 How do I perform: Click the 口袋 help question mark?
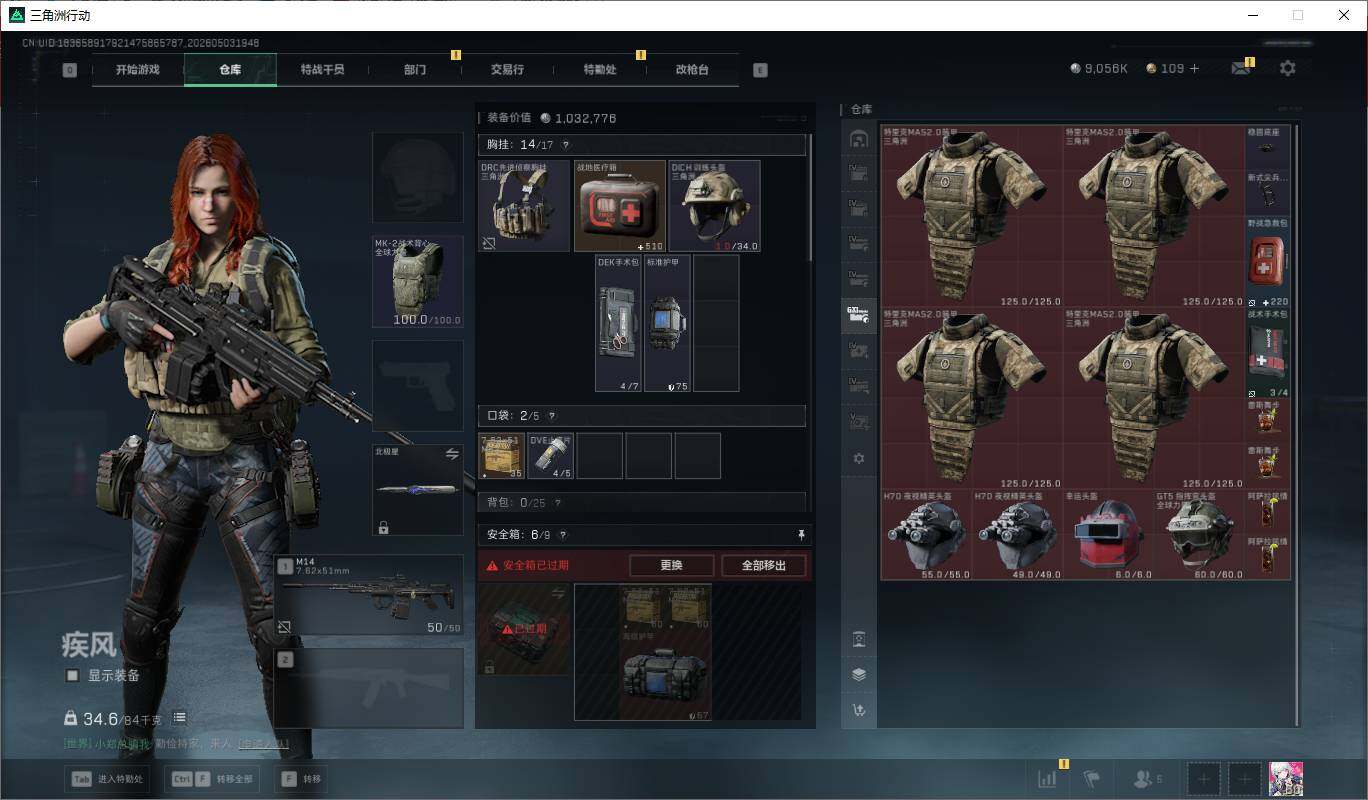(x=551, y=416)
